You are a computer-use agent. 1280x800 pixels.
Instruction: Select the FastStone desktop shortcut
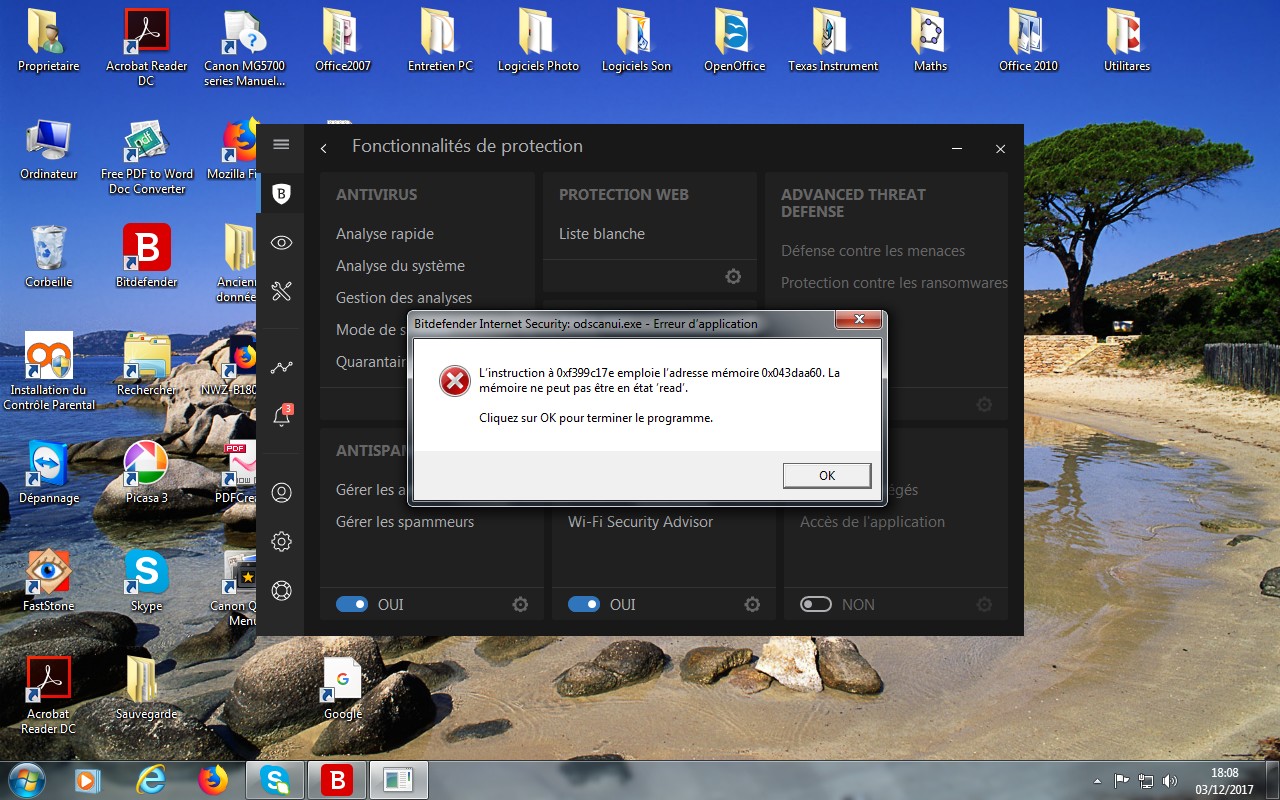tap(48, 581)
